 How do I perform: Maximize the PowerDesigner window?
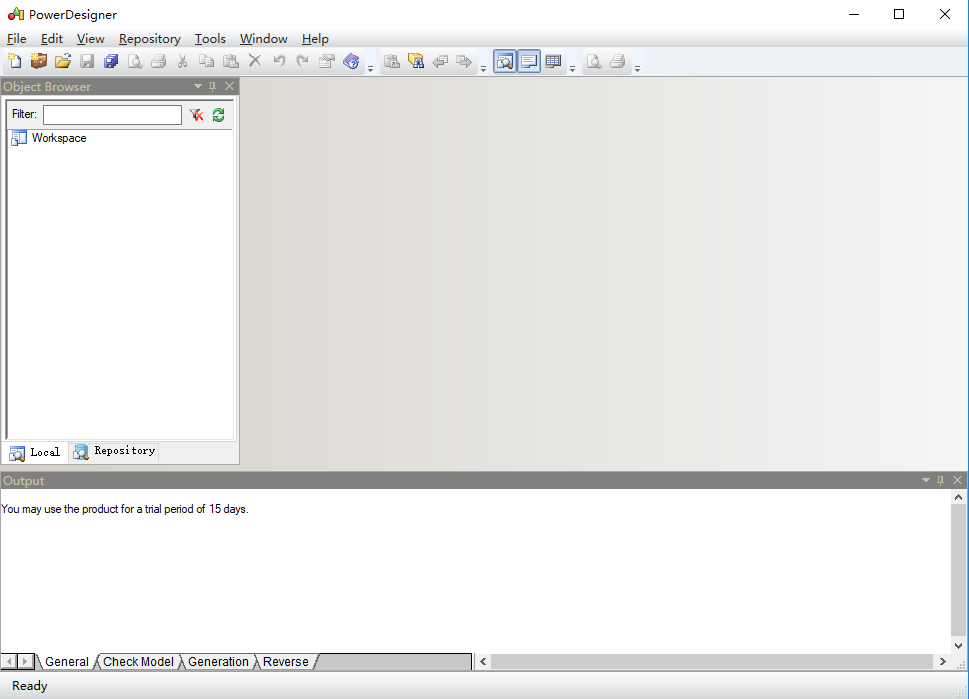tap(899, 14)
